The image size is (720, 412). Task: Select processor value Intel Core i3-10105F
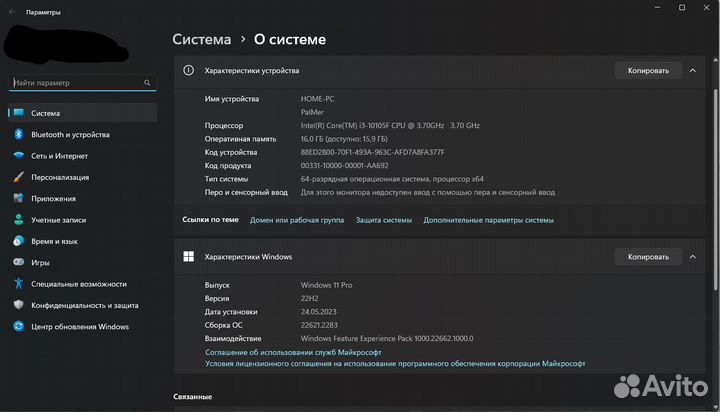point(390,125)
